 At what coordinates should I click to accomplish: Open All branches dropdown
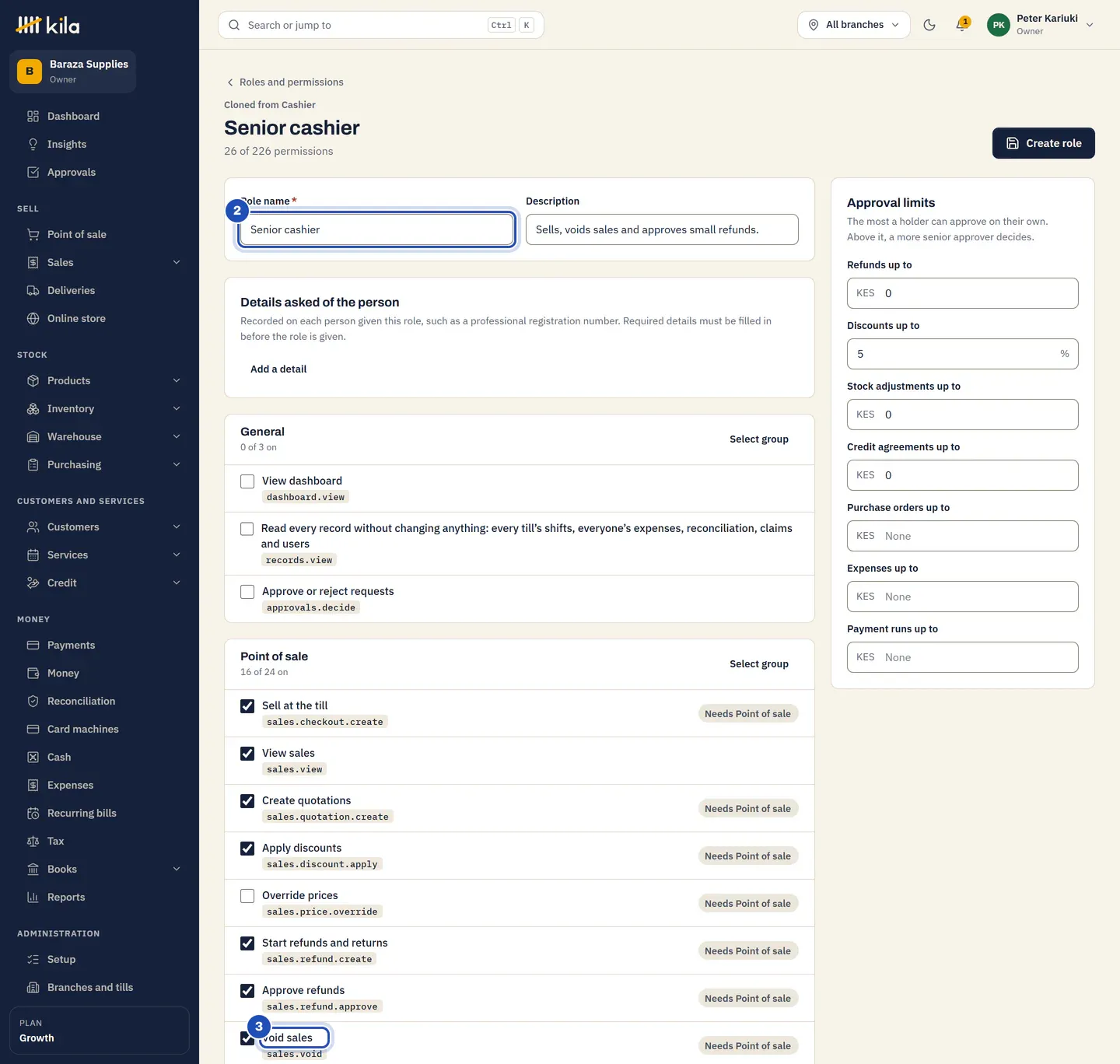pos(854,25)
